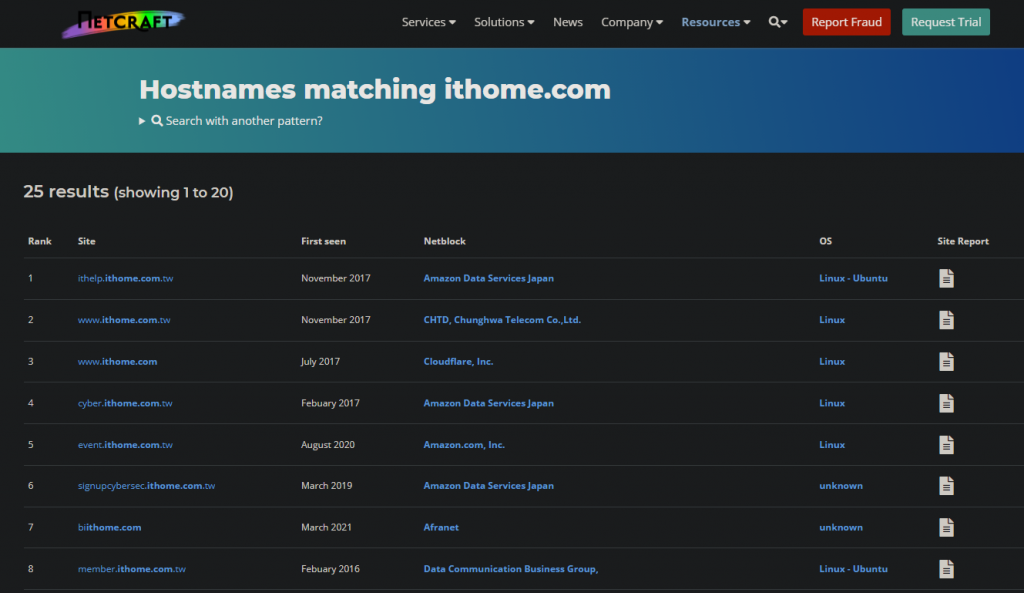Click Linux OS link for cyber.ithome.com.tw
The height and width of the screenshot is (593, 1024).
[x=832, y=404]
